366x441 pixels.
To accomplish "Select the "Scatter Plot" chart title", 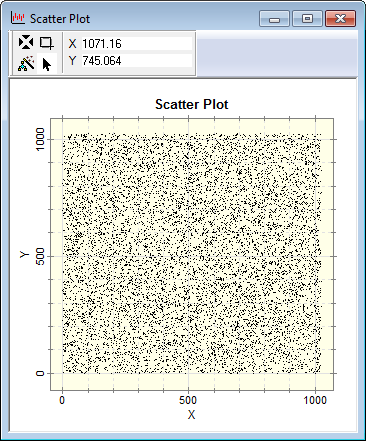I will tap(192, 104).
